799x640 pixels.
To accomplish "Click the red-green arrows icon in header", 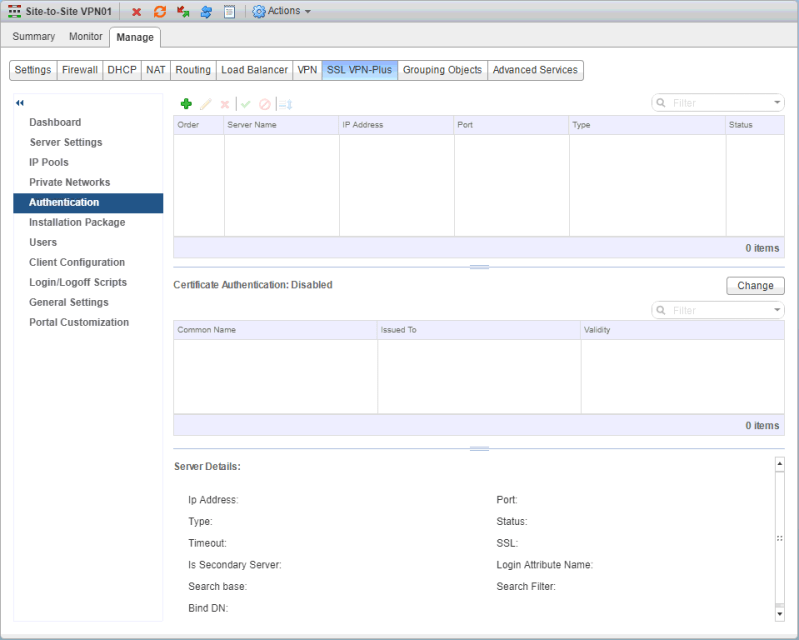I will pos(183,12).
